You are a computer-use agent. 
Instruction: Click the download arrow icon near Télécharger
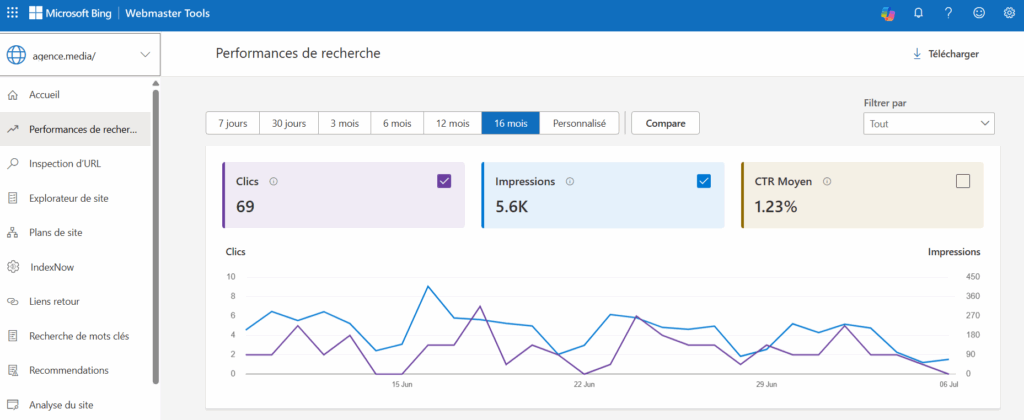[x=916, y=54]
